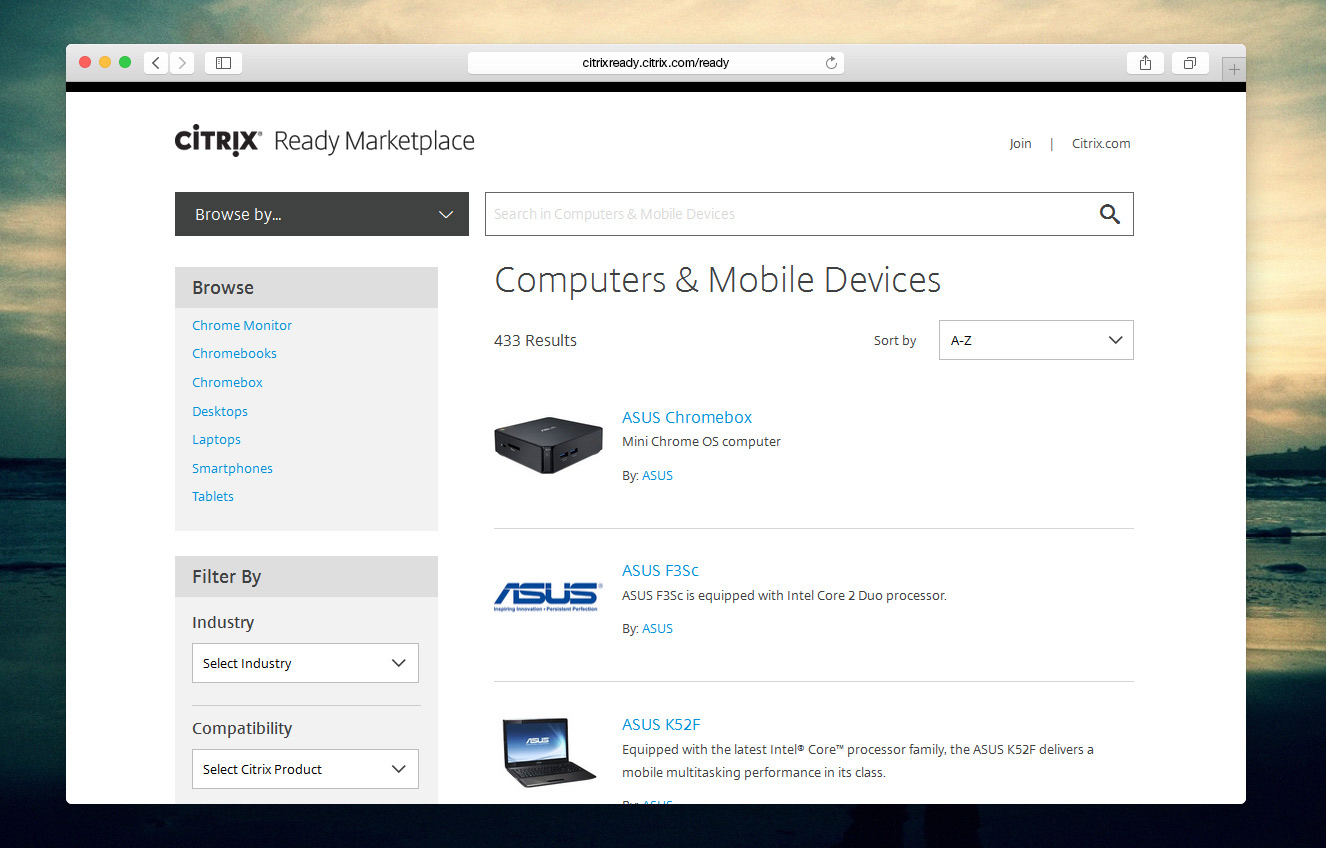Click the 433 Results text
The image size is (1326, 848).
[535, 341]
